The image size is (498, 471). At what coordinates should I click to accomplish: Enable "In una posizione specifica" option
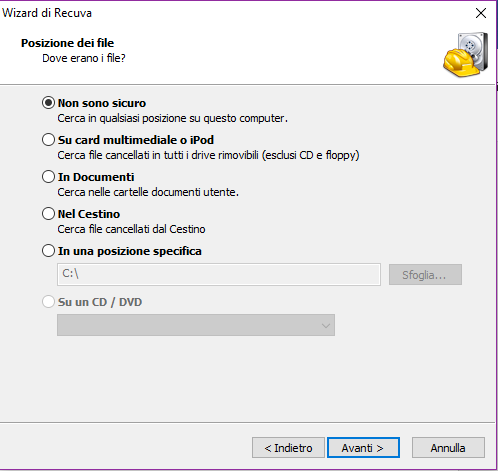48,251
